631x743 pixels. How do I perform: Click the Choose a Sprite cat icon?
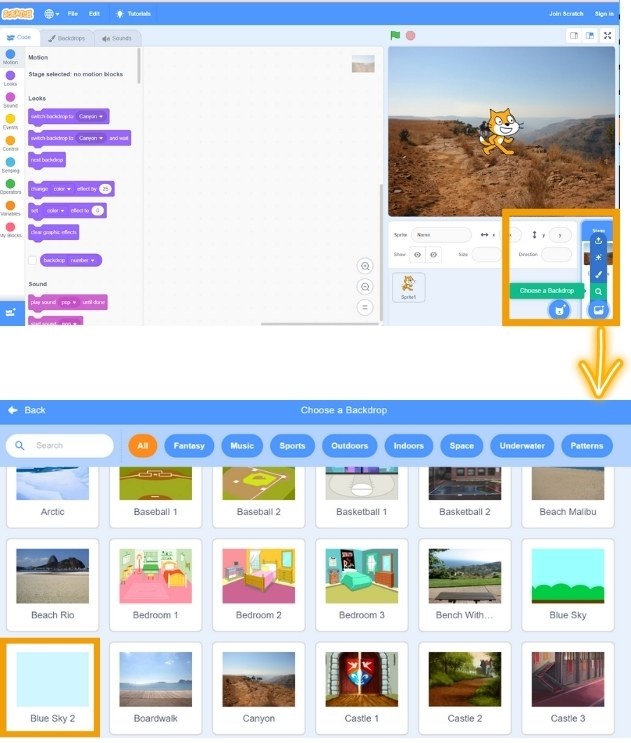click(x=559, y=310)
